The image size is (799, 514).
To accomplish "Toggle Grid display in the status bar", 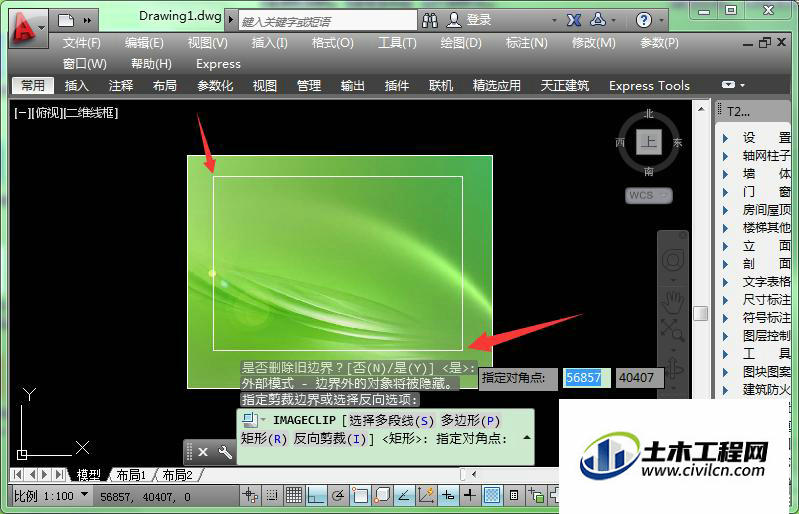I will (294, 495).
